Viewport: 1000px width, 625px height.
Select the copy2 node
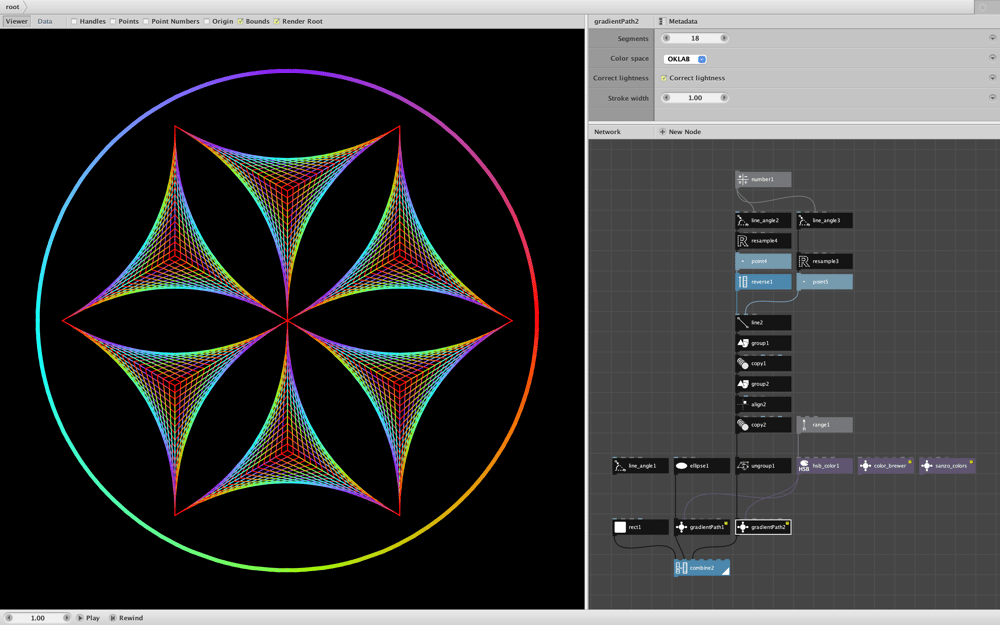763,424
